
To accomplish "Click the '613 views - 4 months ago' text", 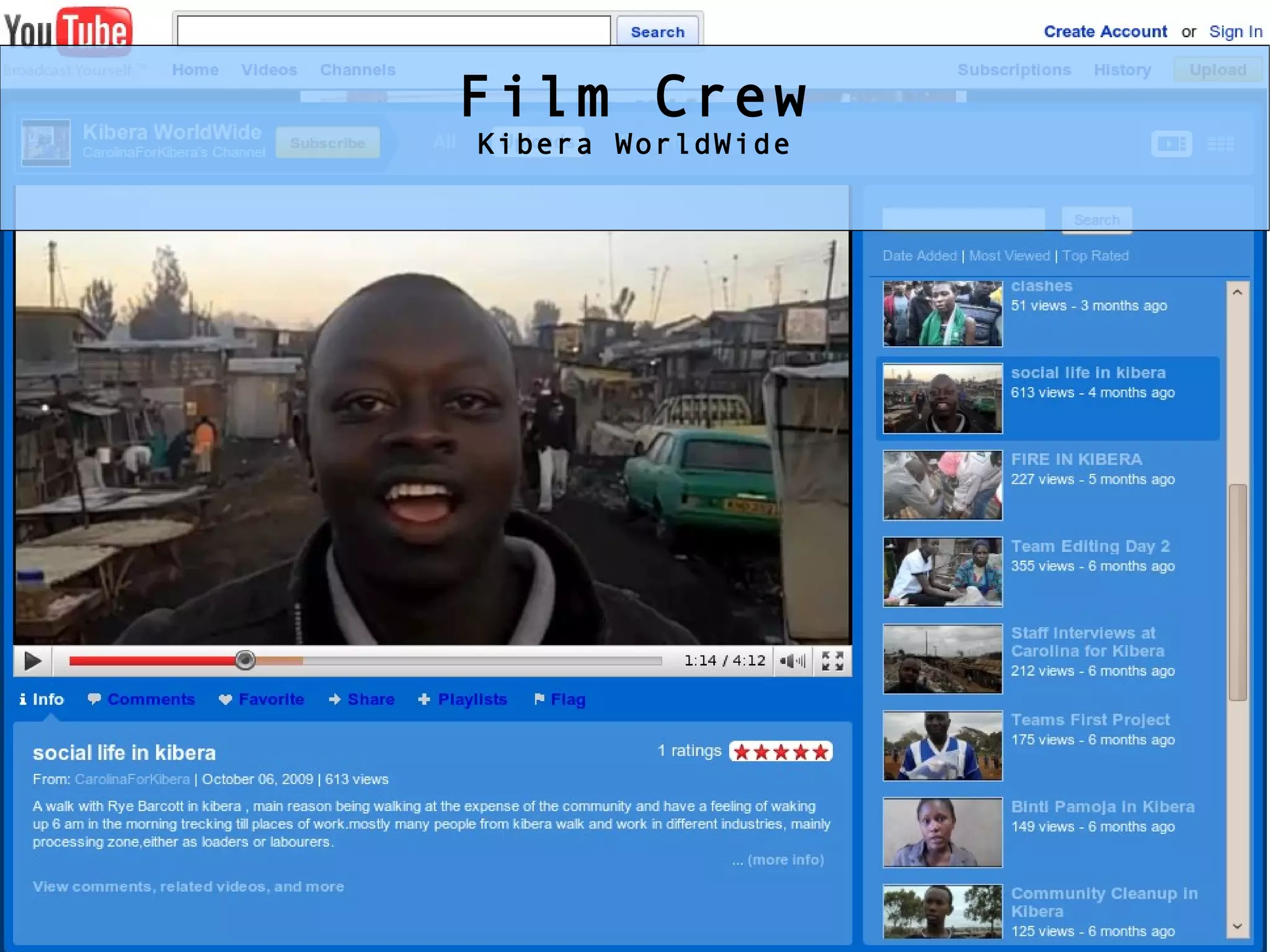I will pos(1093,393).
